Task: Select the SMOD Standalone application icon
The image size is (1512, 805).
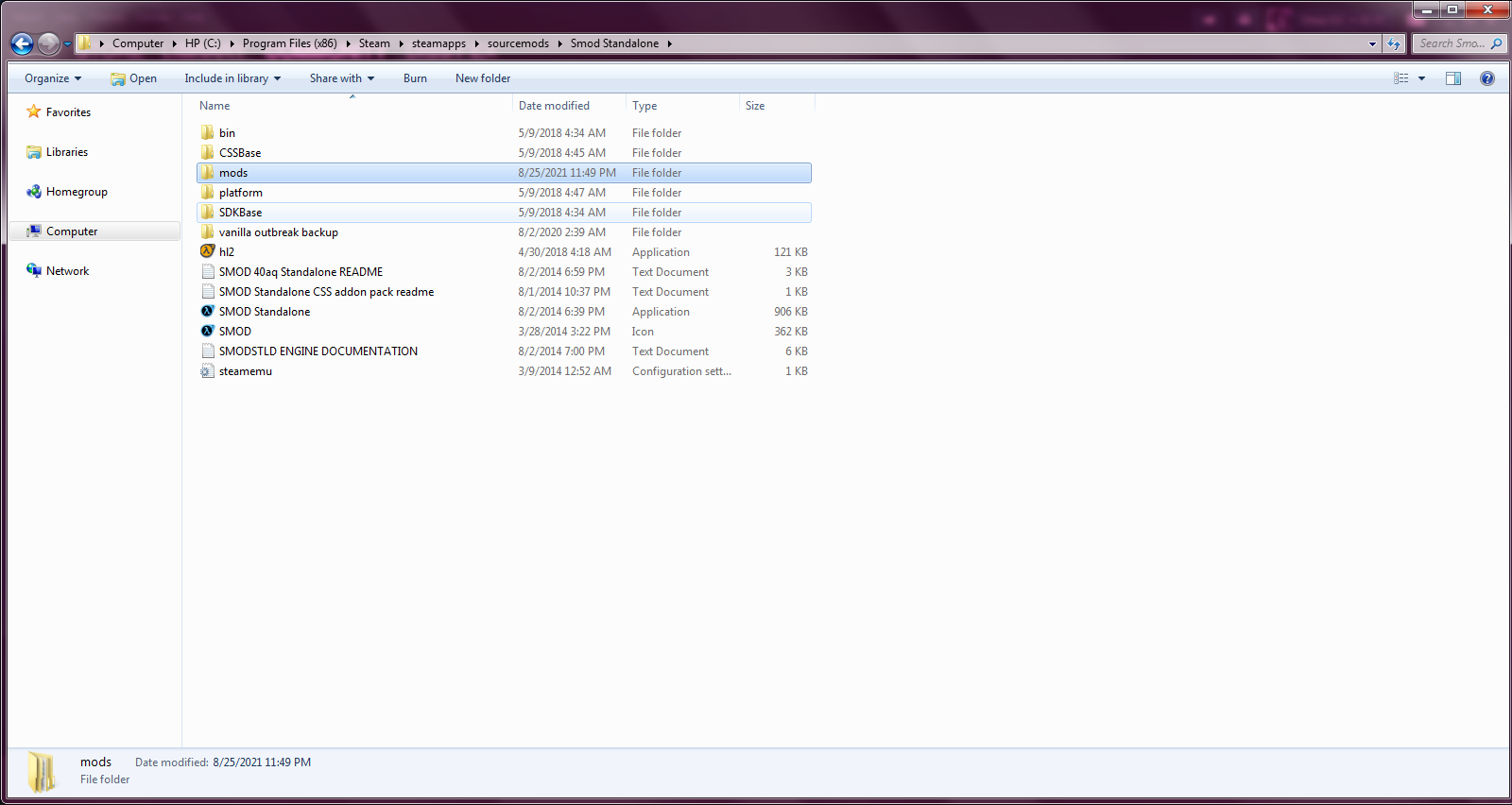Action: 208,312
